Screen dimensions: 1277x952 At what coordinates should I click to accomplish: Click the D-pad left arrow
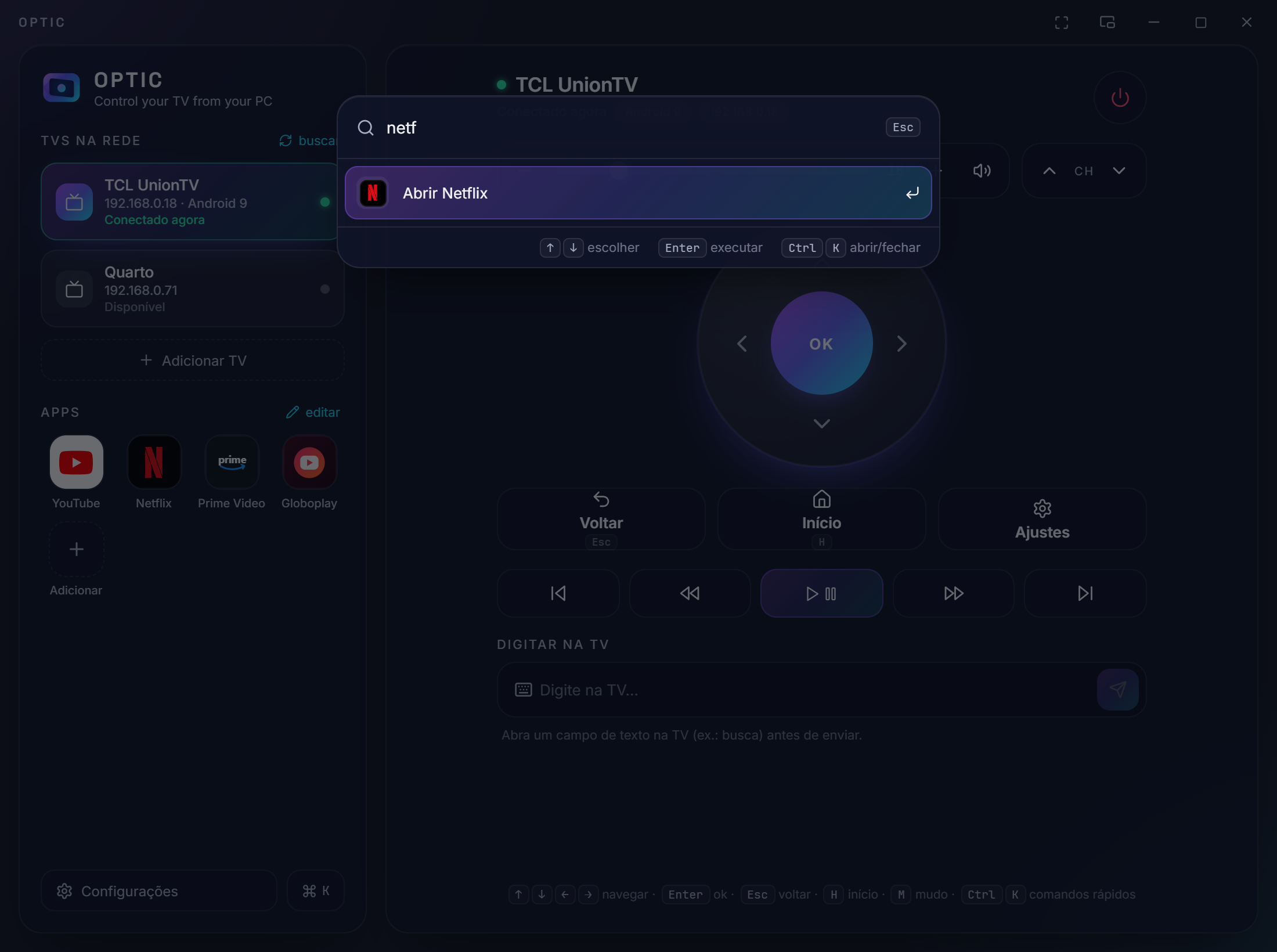point(742,344)
